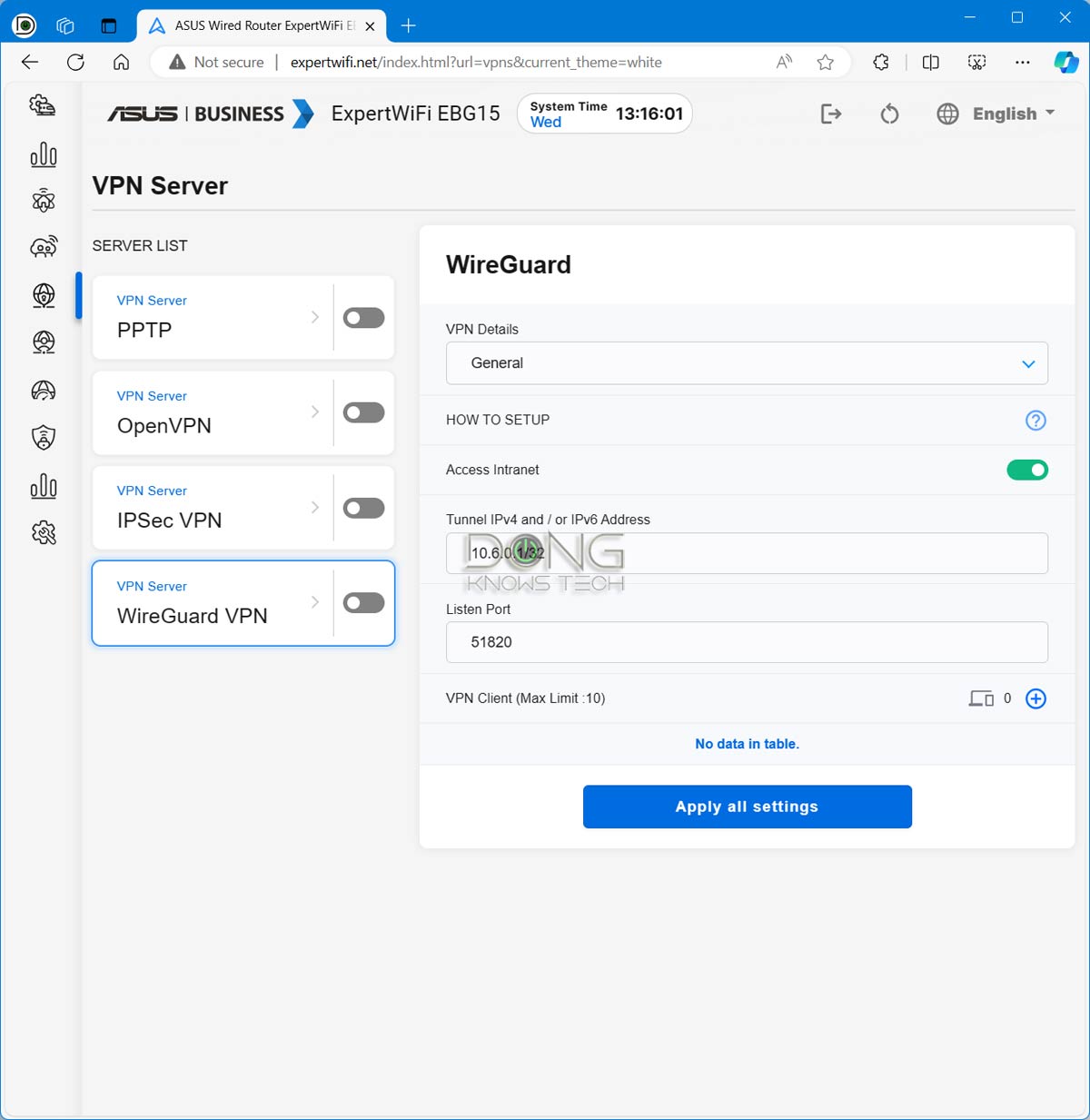The height and width of the screenshot is (1120, 1090).
Task: Click the logout icon in header
Action: point(831,114)
